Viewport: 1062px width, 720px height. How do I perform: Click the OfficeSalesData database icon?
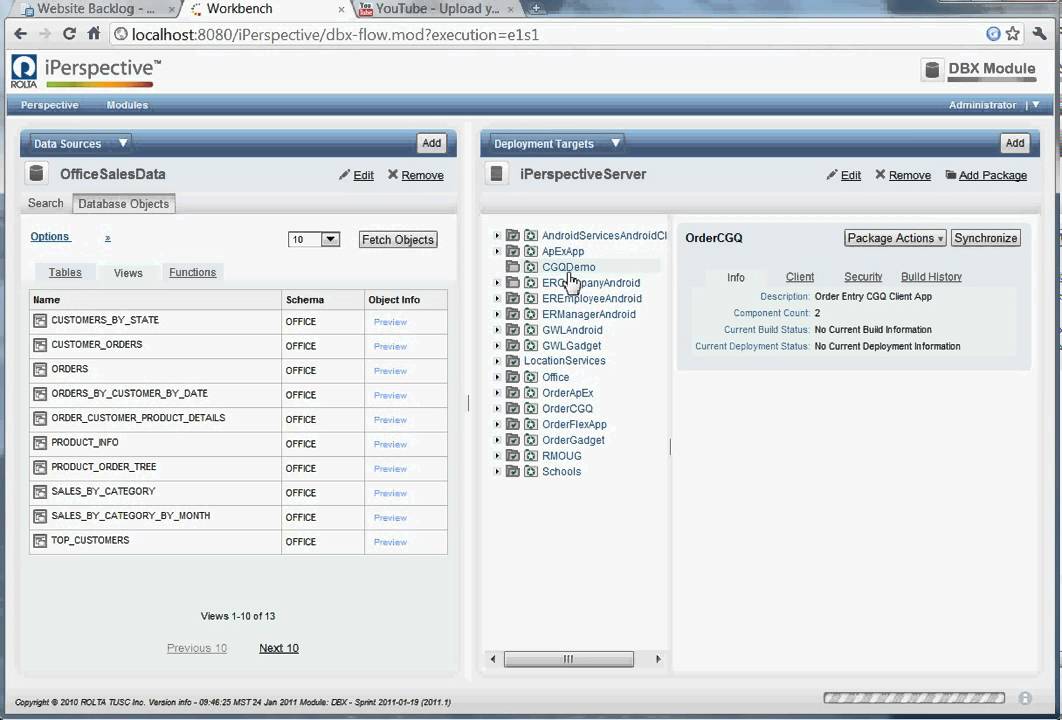pos(37,174)
